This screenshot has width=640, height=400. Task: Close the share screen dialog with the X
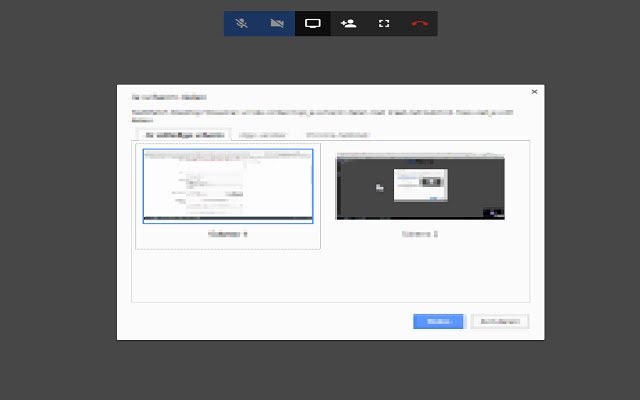point(534,92)
